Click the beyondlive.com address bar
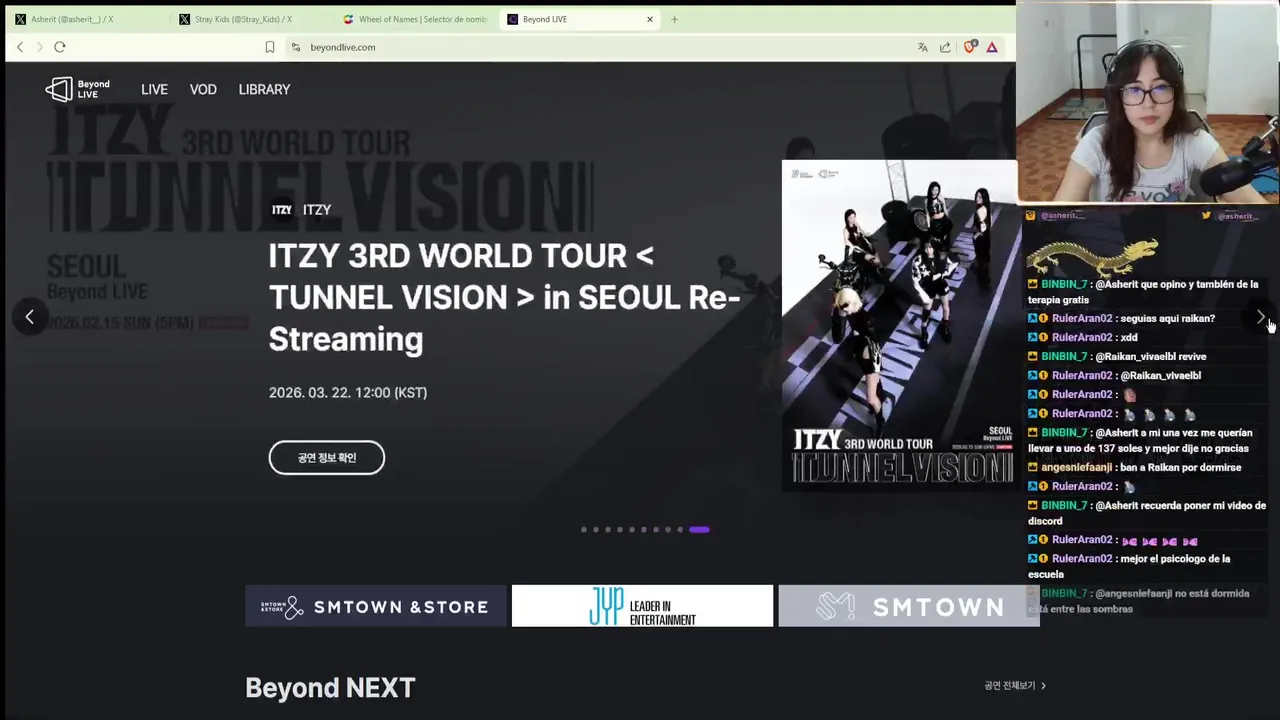 pos(600,47)
